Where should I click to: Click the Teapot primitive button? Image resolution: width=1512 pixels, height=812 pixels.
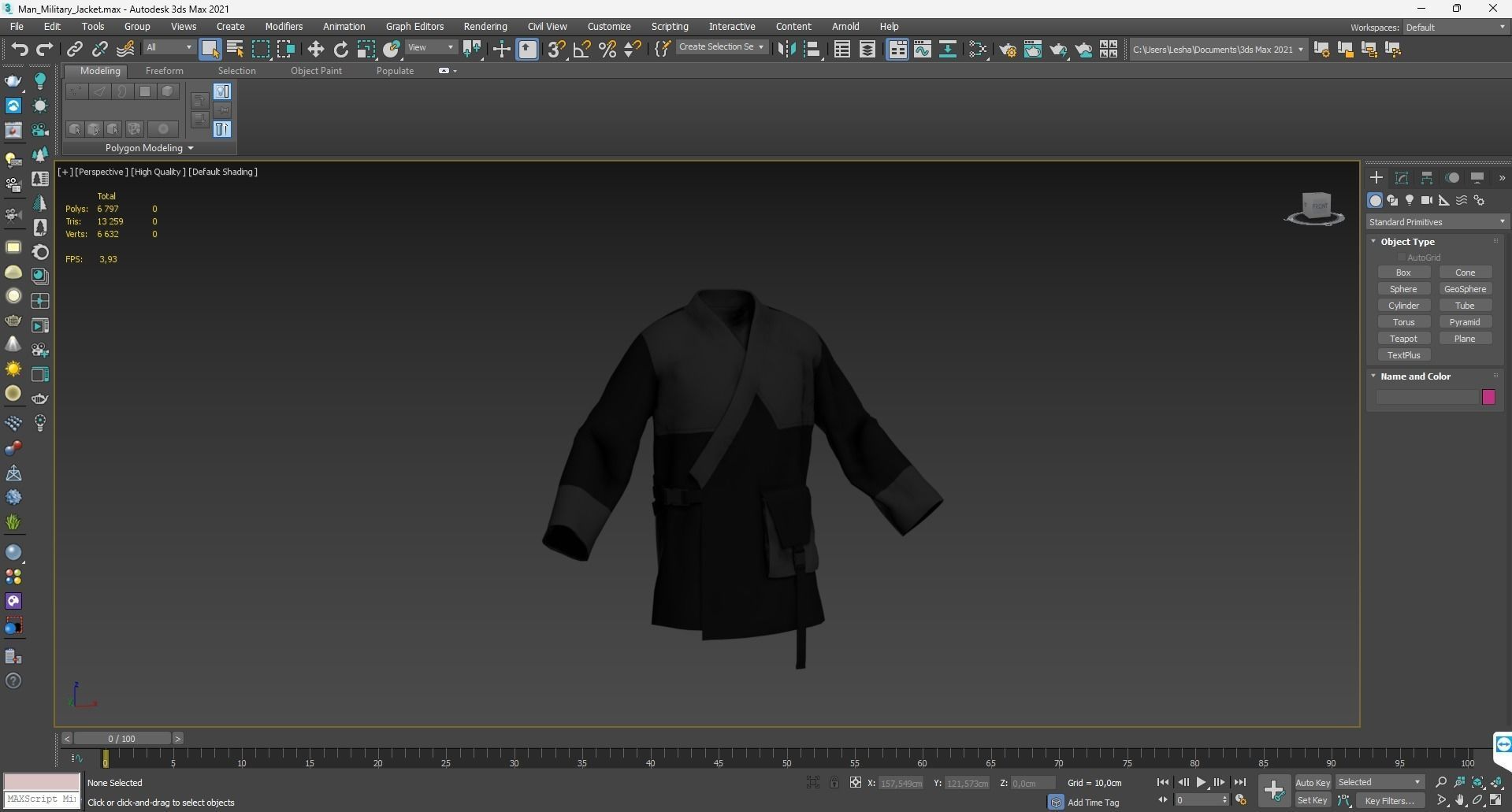[x=1403, y=339]
